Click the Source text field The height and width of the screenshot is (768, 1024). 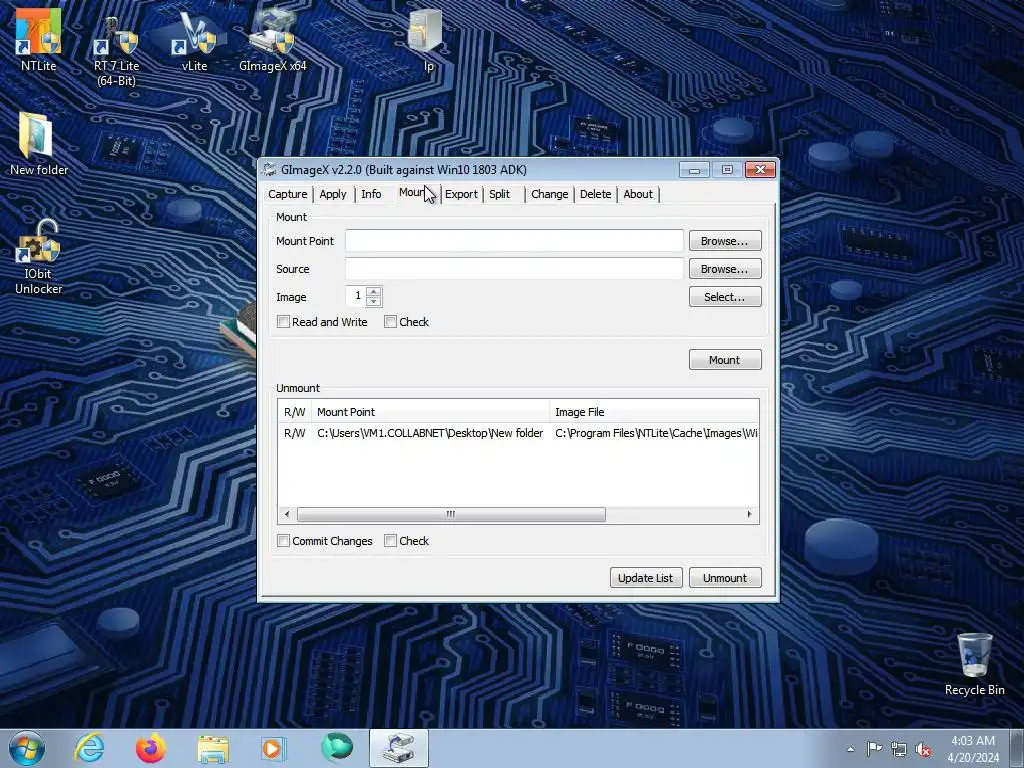pyautogui.click(x=514, y=269)
